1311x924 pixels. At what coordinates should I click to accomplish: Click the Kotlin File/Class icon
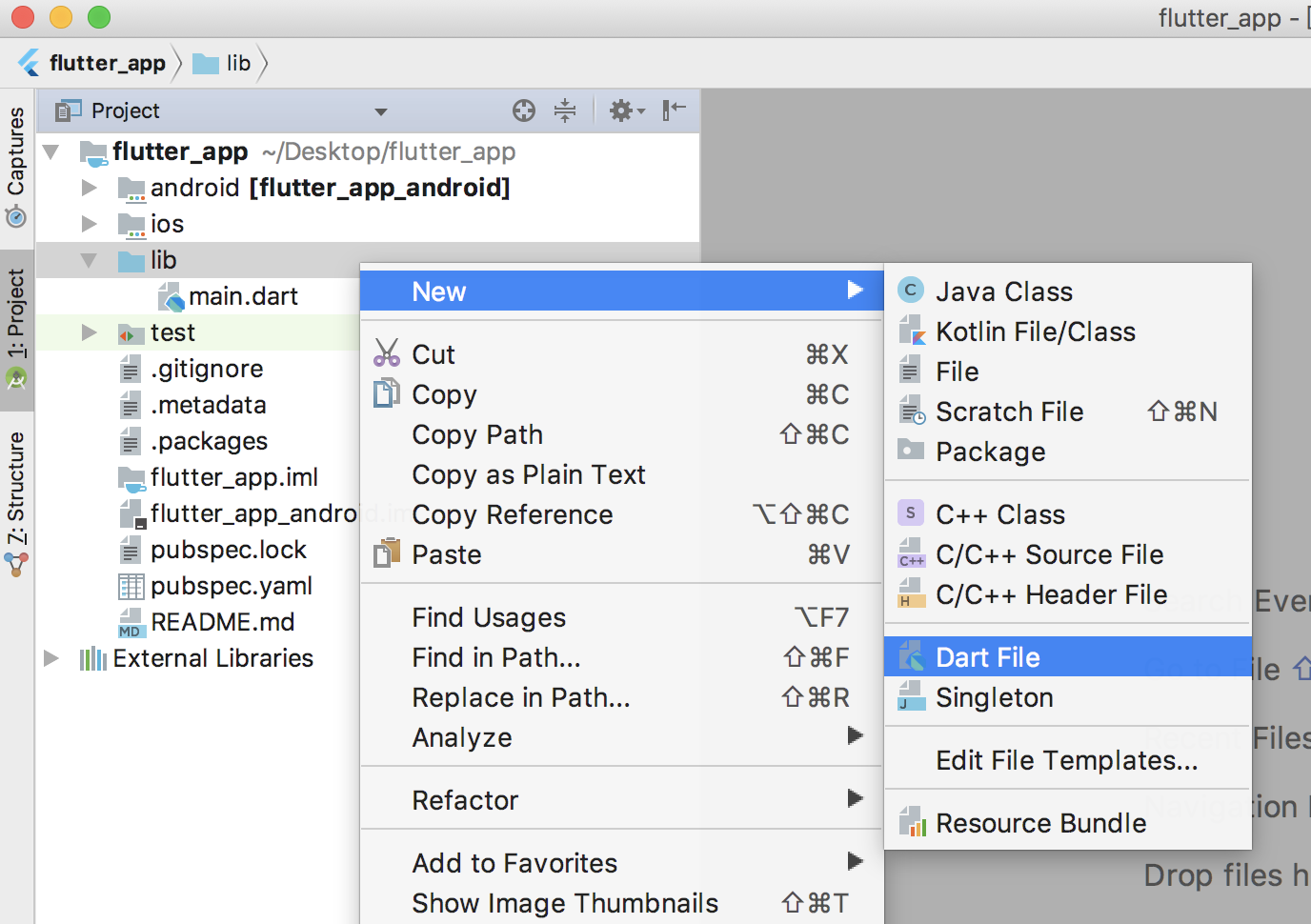[912, 331]
